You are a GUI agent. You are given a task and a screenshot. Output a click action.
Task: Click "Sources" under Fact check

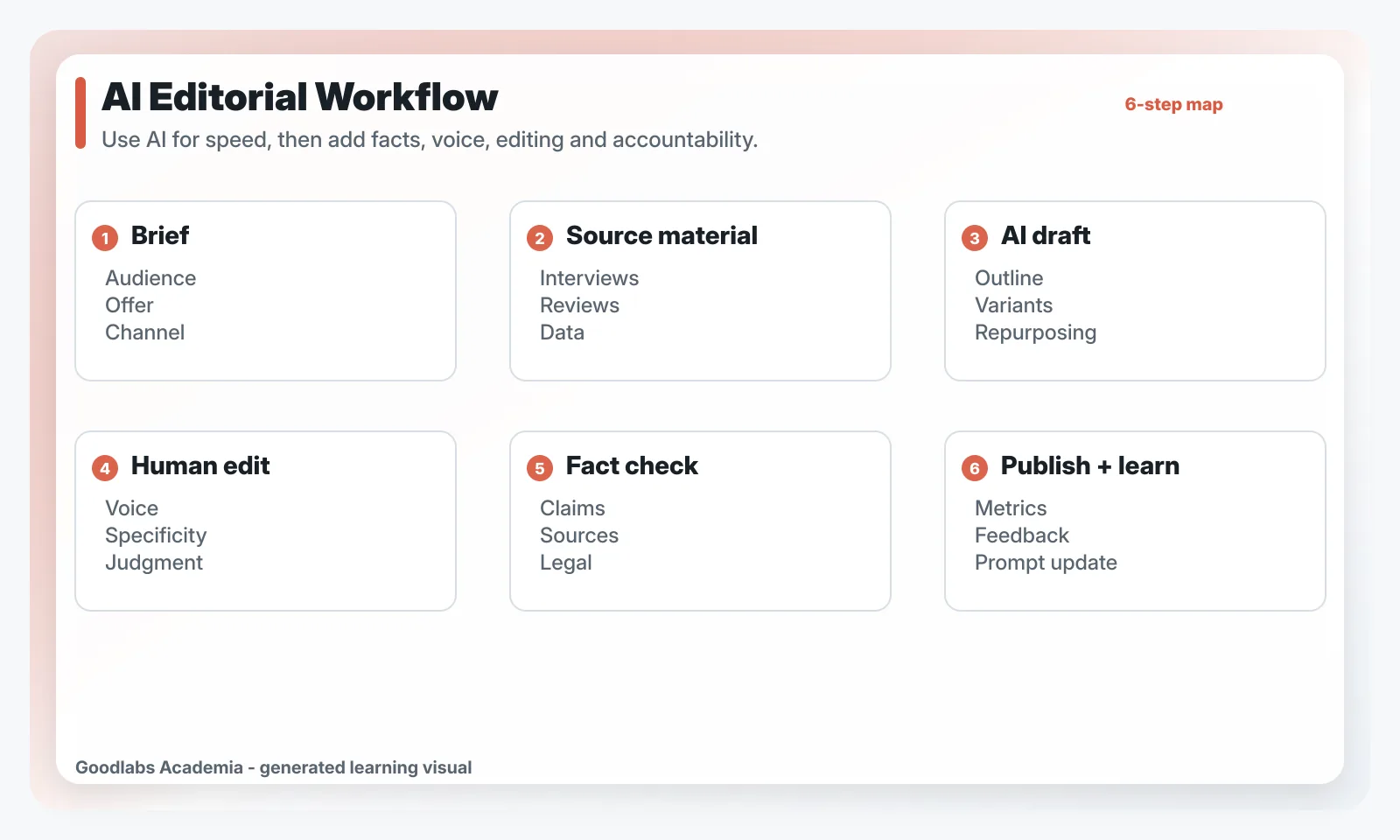click(x=579, y=535)
